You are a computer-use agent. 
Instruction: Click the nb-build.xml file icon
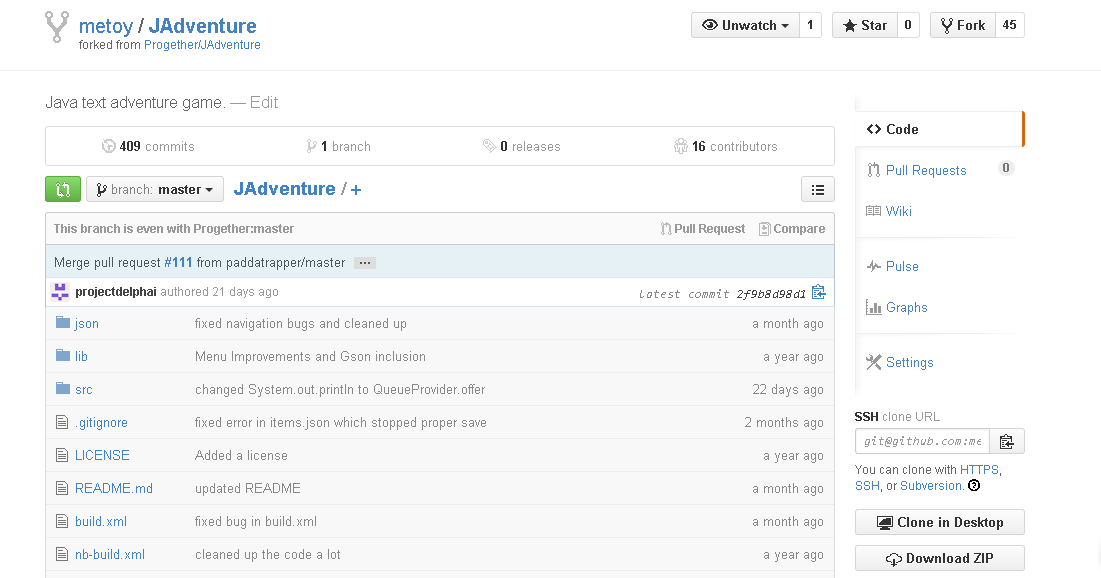[x=62, y=554]
